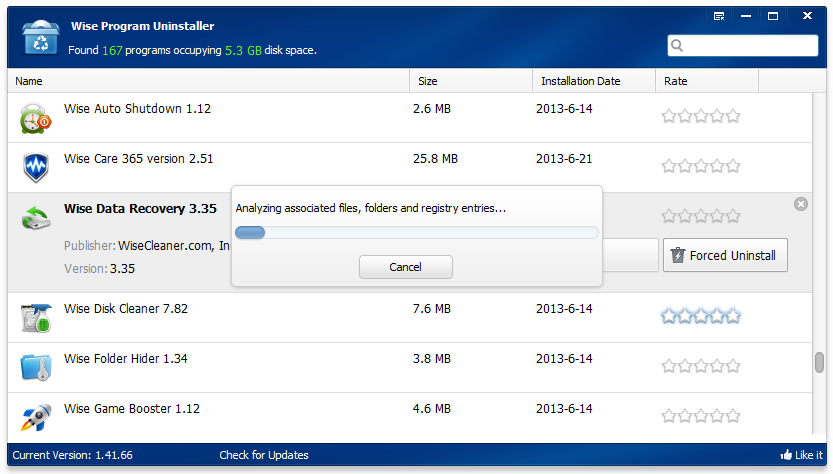Click the Wise Game Booster rocket icon
Screen dimensions: 833x474
point(36,417)
